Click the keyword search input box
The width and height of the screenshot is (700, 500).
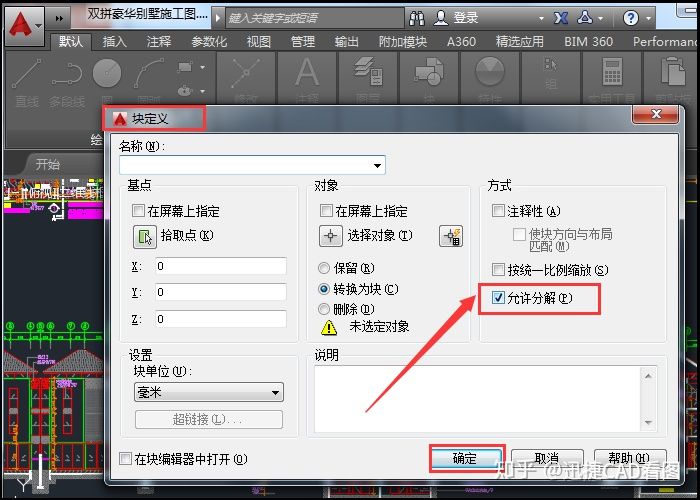(315, 18)
